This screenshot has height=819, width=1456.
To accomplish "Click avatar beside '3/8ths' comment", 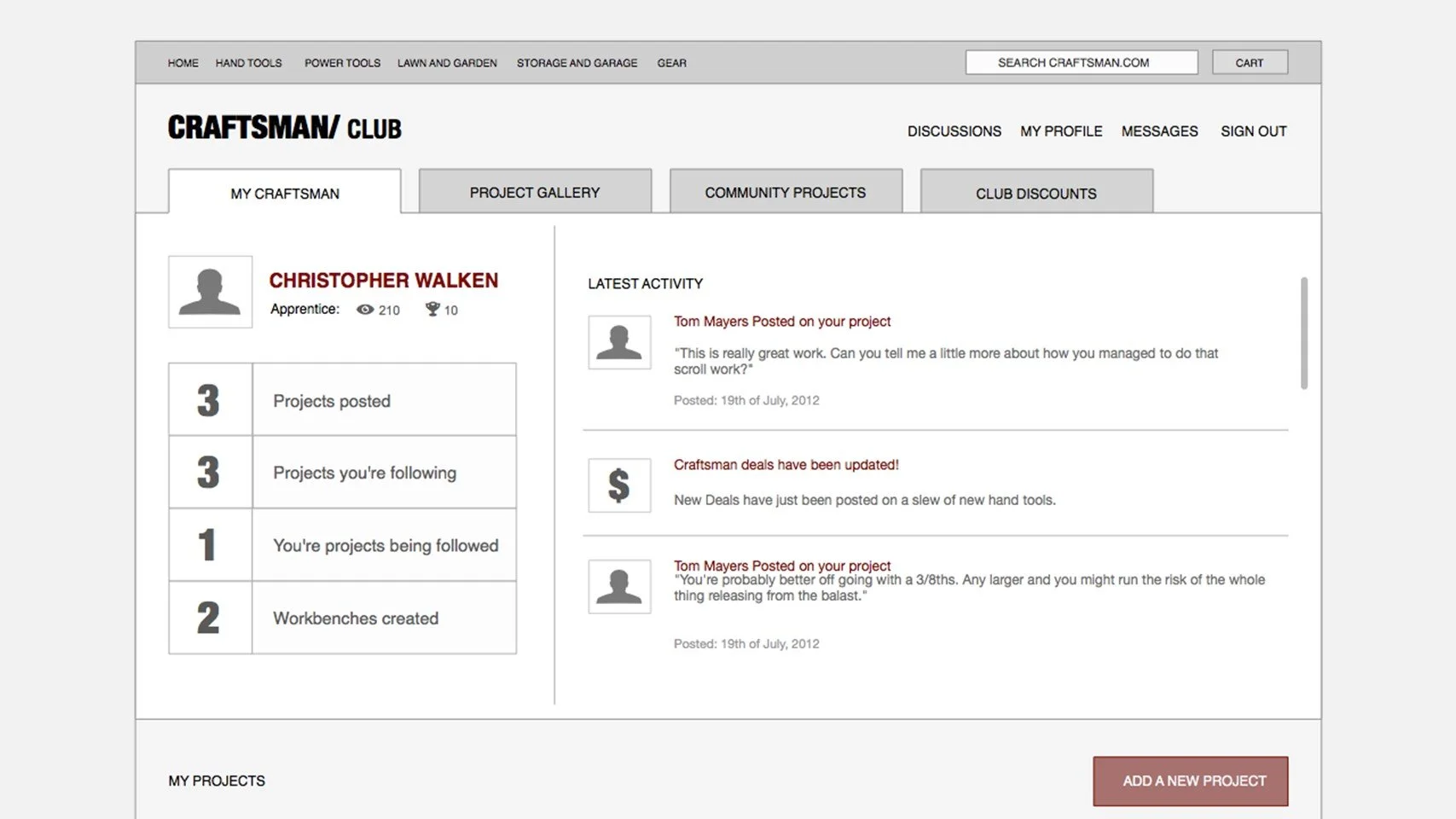I will click(619, 586).
